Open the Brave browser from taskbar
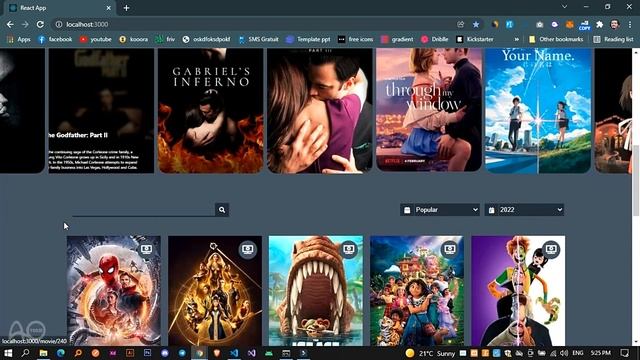 [x=217, y=353]
